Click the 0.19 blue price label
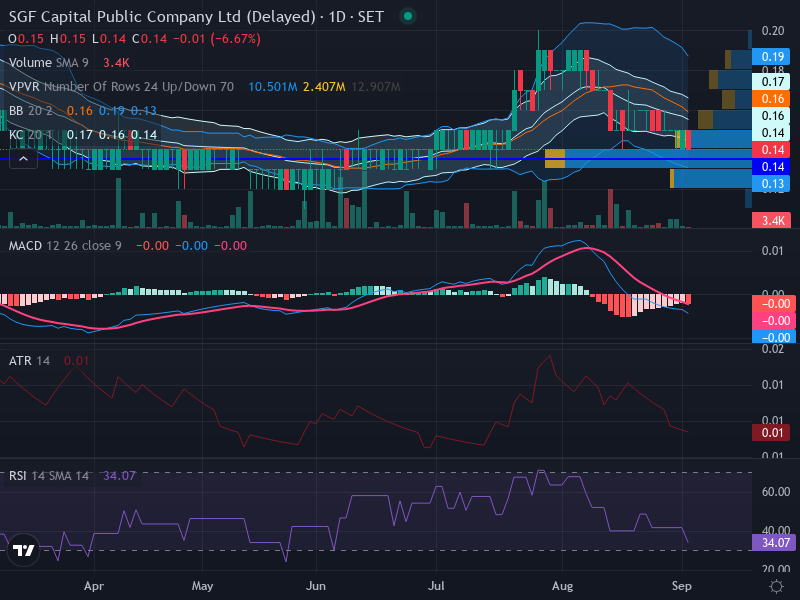Image resolution: width=800 pixels, height=600 pixels. [x=771, y=57]
